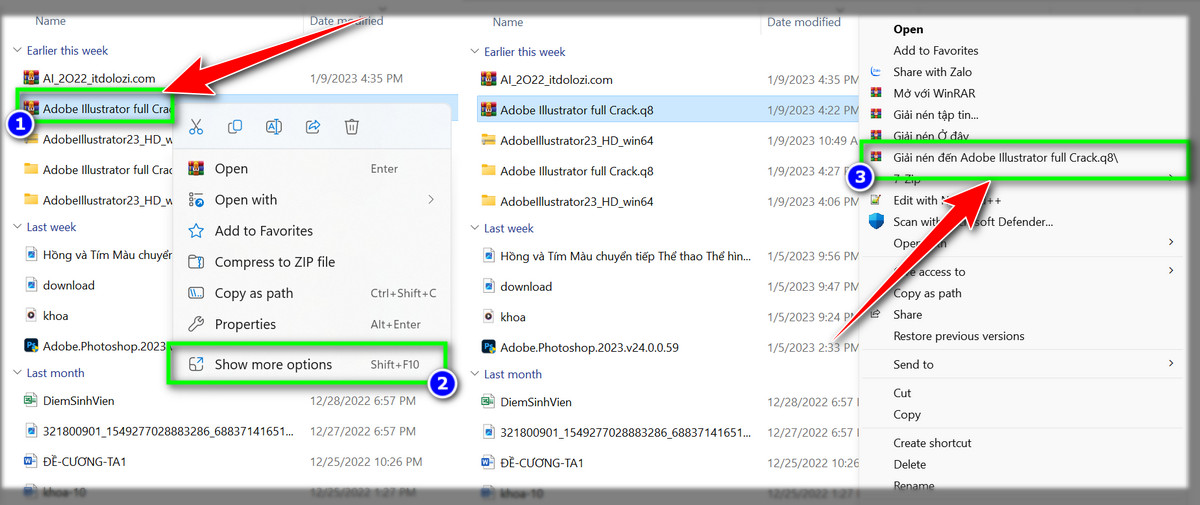
Task: Click the Cut scissors icon in the left context menu
Action: [x=196, y=127]
